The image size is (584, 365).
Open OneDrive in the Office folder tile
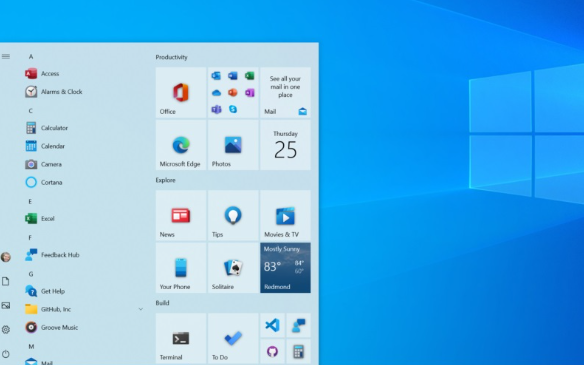tap(216, 93)
